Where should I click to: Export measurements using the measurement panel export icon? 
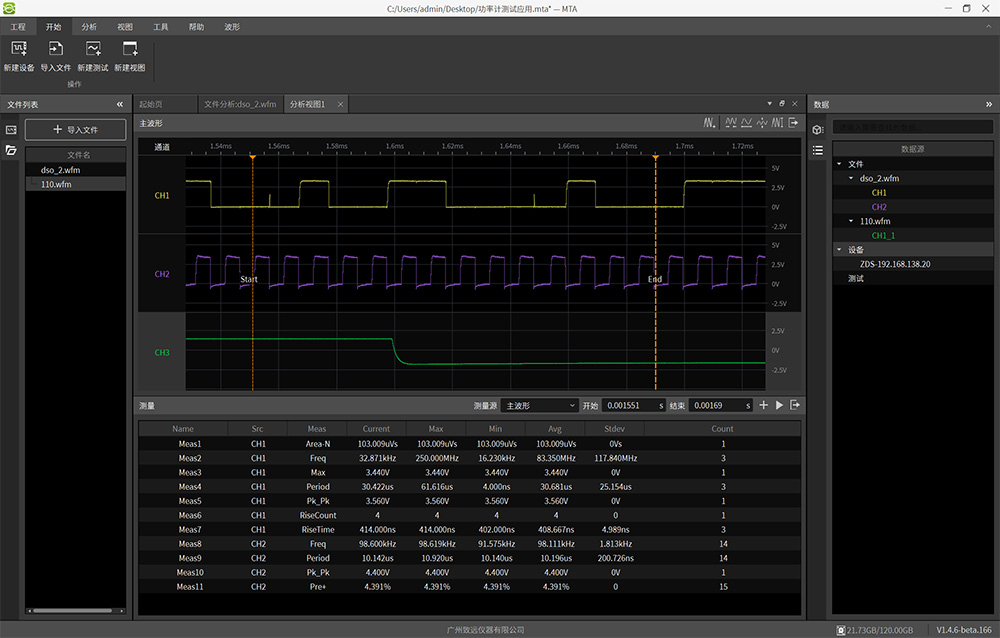pos(794,405)
